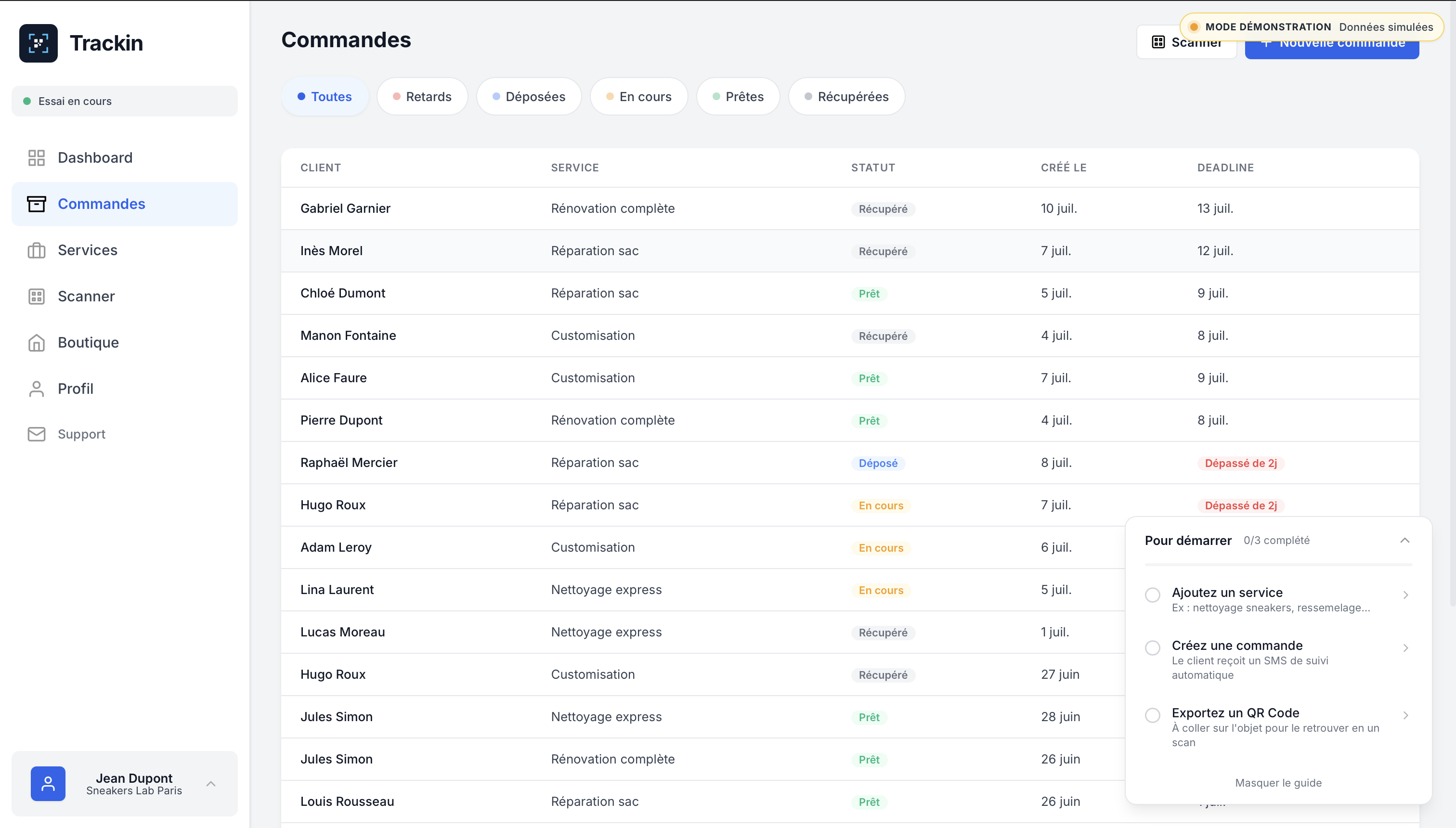Screen dimensions: 1456x828
Task: Check the 'Ajoutez un service' circle
Action: pyautogui.click(x=1152, y=595)
